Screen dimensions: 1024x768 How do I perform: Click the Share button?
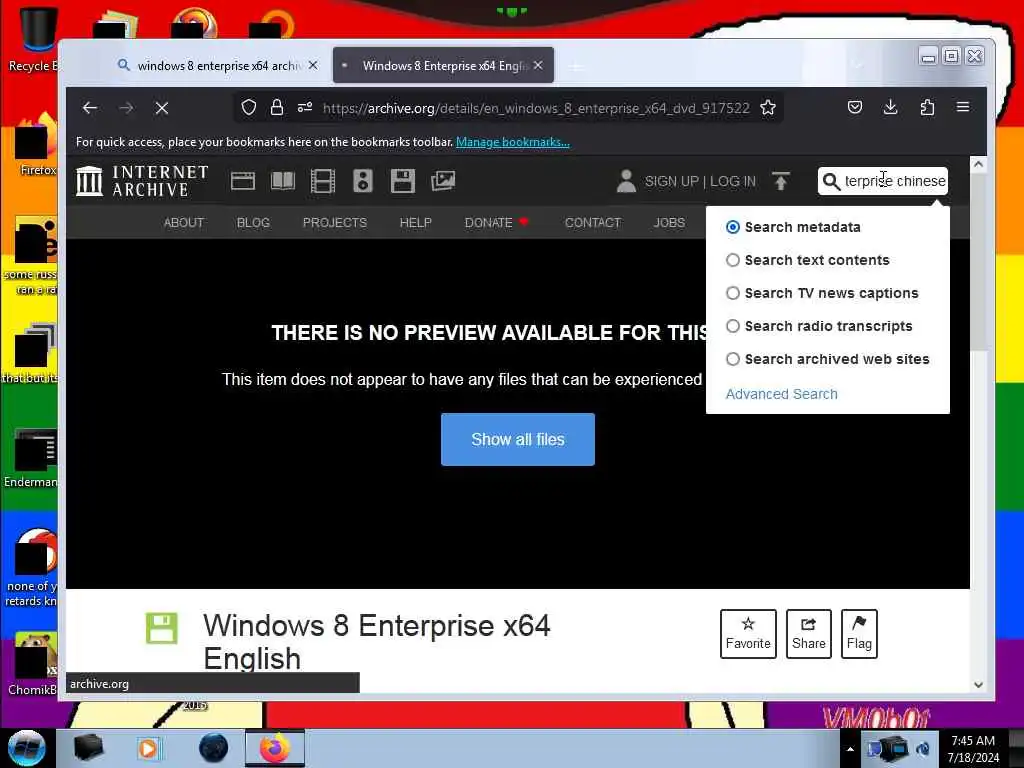point(808,634)
